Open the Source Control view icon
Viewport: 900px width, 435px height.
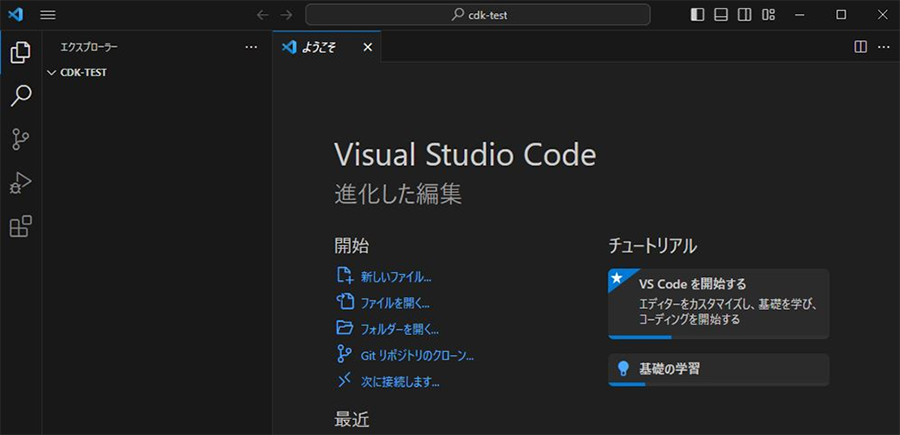click(x=21, y=139)
